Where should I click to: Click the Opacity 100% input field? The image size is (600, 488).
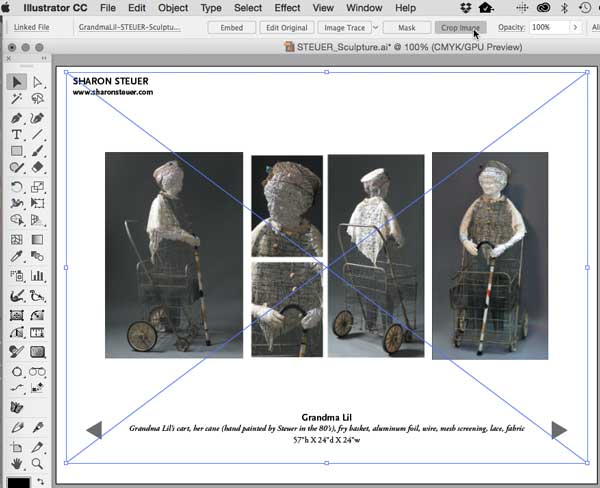click(x=549, y=27)
